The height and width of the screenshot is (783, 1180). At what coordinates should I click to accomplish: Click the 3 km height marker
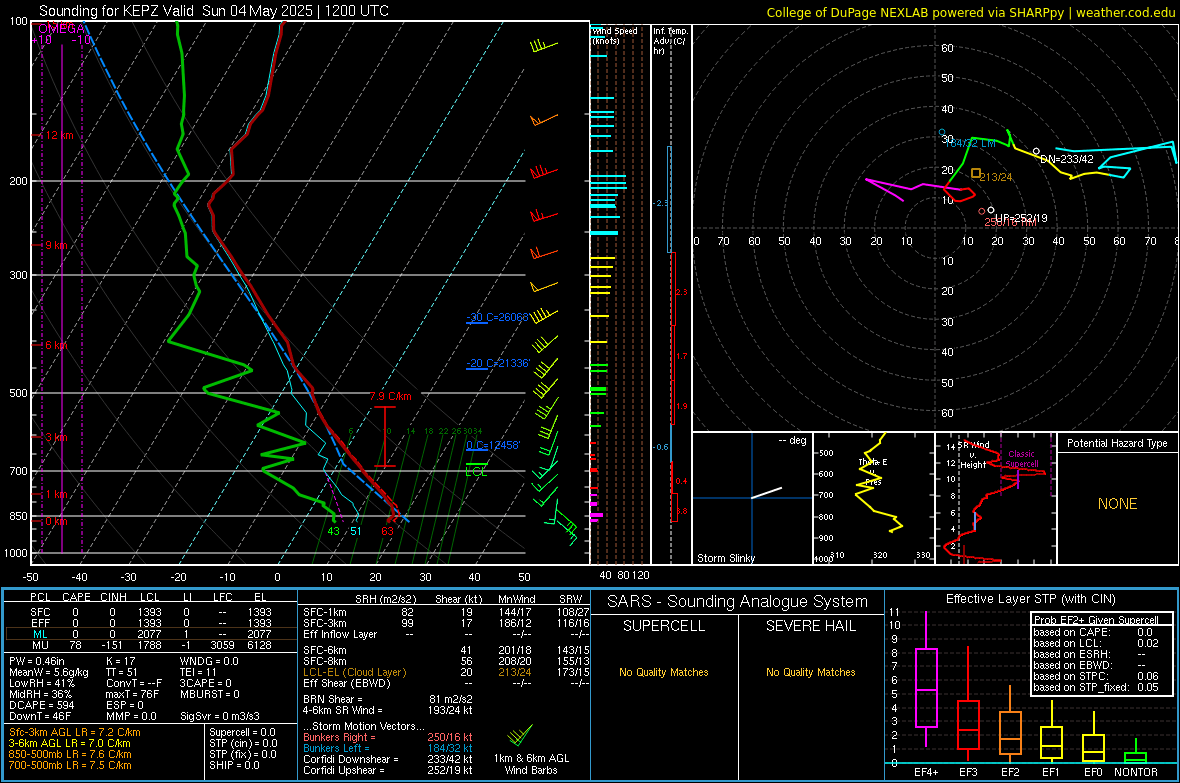(x=58, y=437)
